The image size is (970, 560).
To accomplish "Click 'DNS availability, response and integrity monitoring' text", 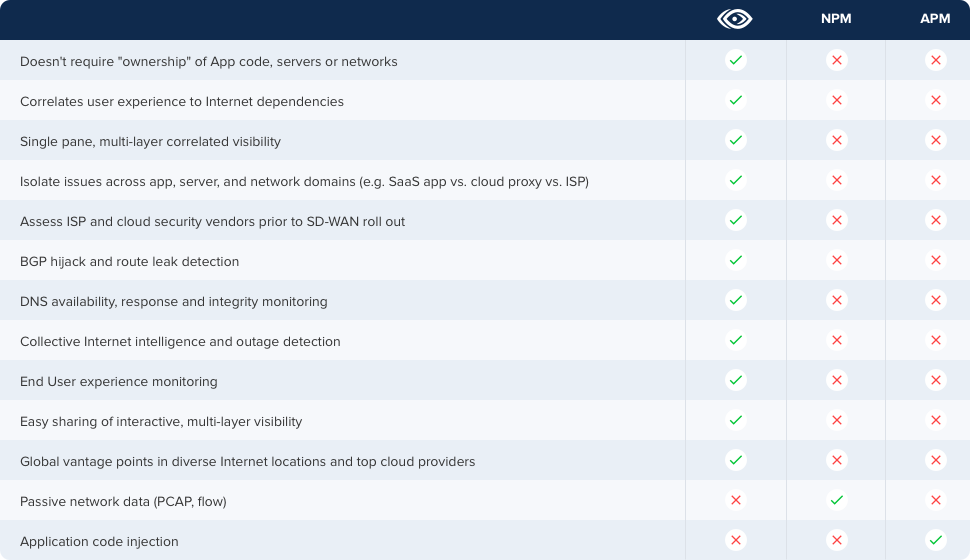I will [x=173, y=301].
